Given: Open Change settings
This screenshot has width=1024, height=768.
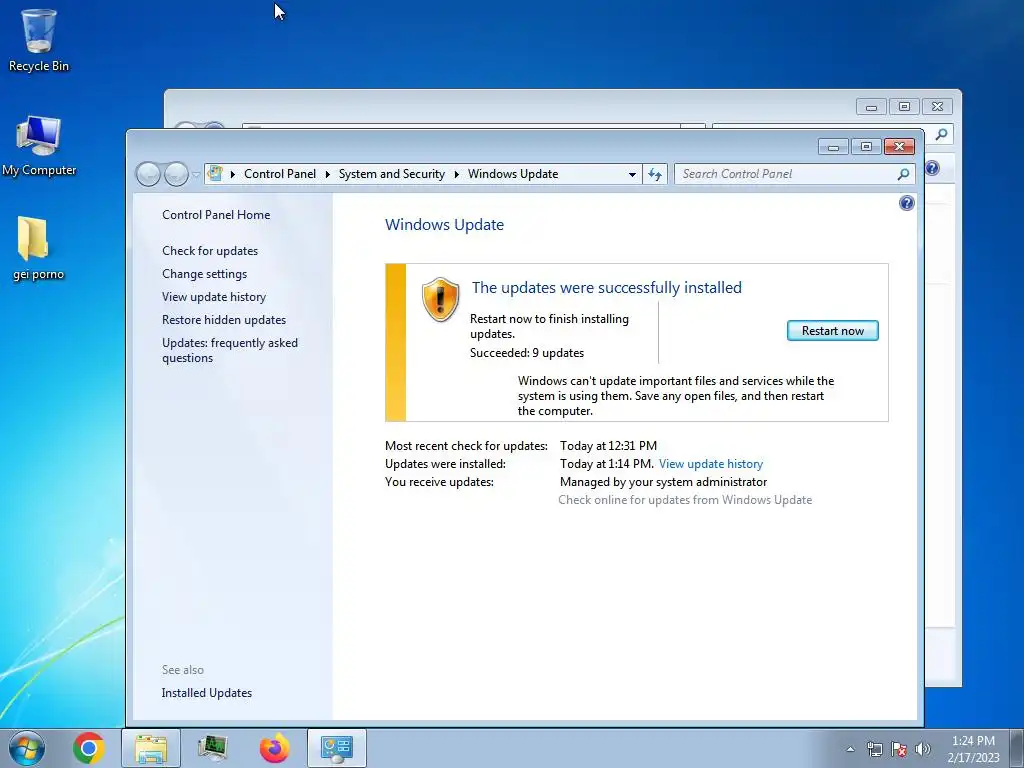Looking at the screenshot, I should click(x=204, y=274).
